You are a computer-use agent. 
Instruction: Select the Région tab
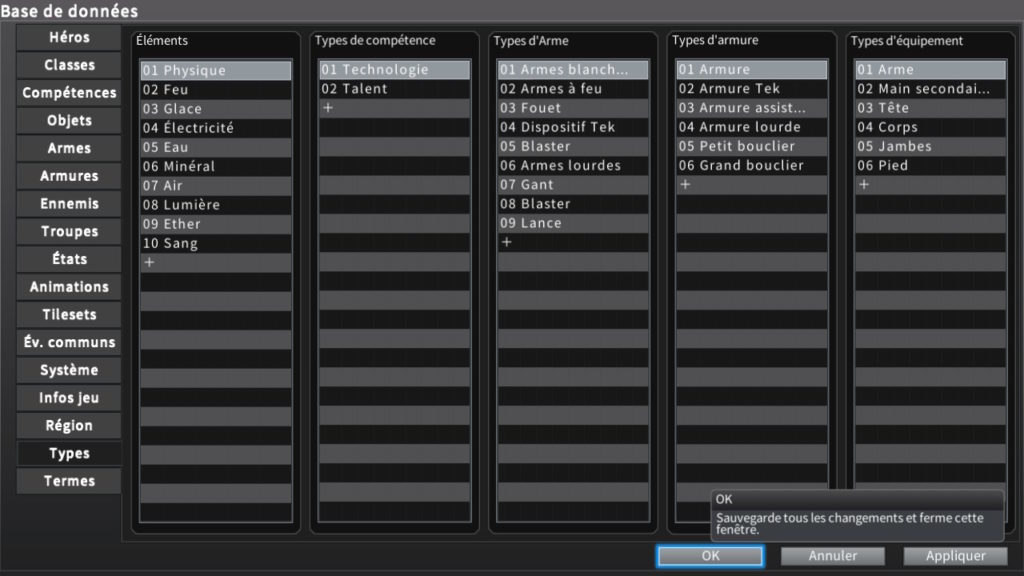click(x=69, y=426)
